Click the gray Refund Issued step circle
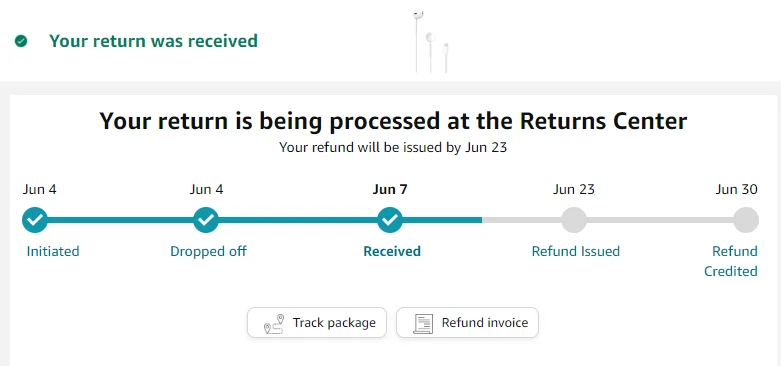The height and width of the screenshot is (366, 781). click(x=574, y=220)
